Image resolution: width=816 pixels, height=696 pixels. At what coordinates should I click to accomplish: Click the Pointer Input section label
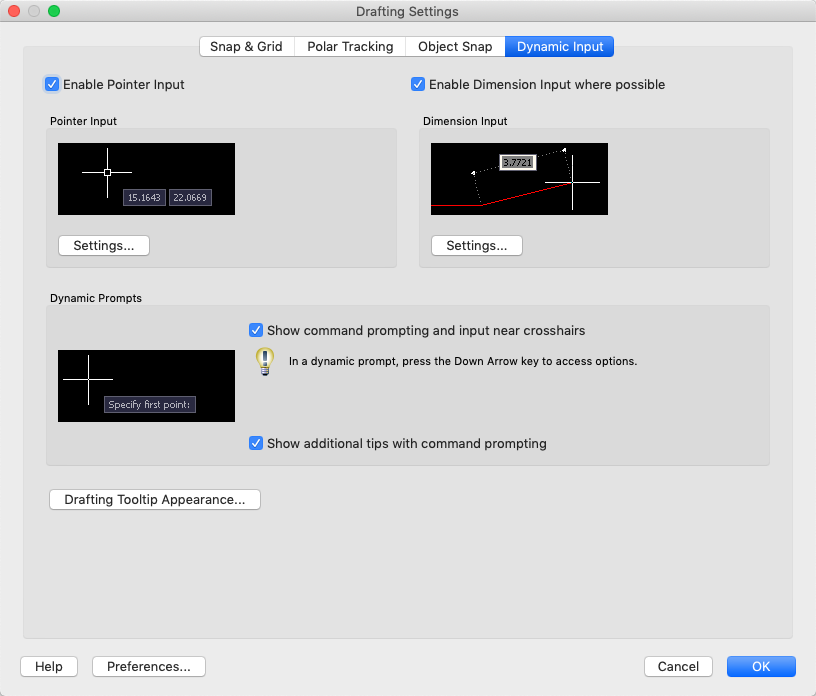click(83, 121)
